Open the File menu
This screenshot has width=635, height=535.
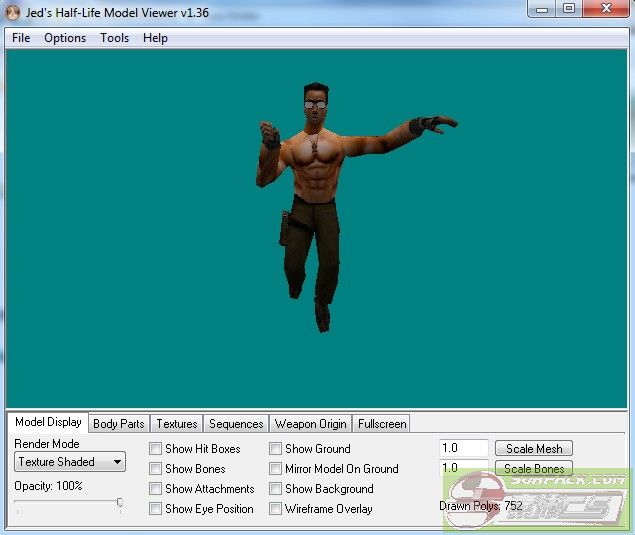click(x=21, y=38)
